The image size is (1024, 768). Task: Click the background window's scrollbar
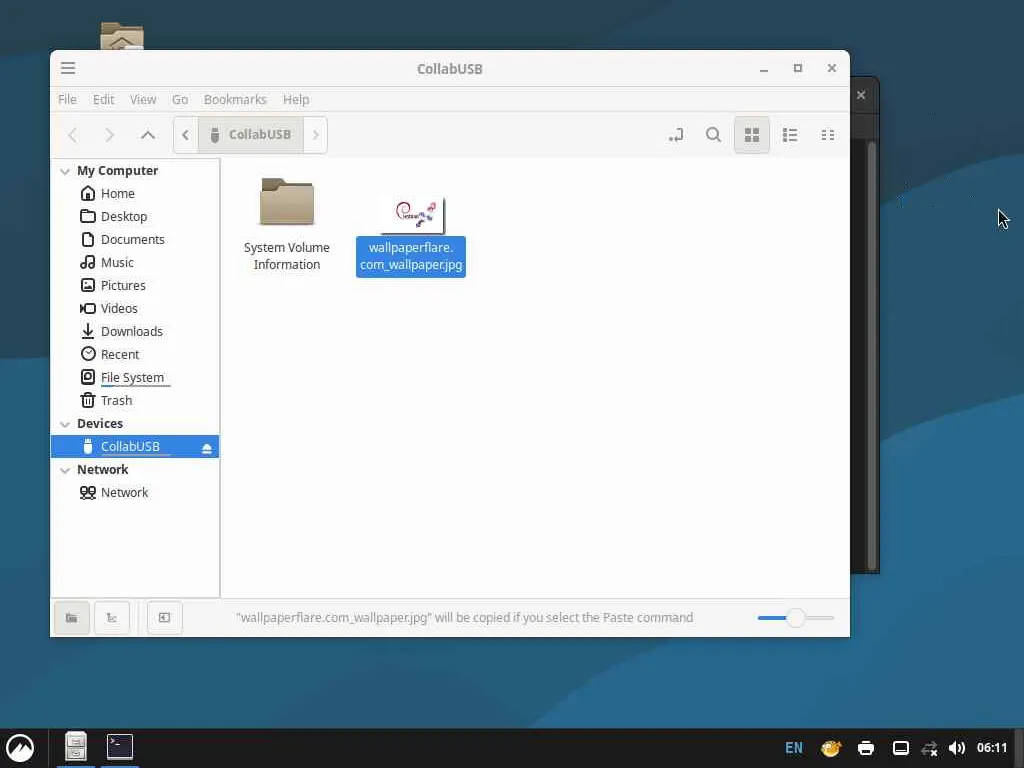(x=872, y=356)
